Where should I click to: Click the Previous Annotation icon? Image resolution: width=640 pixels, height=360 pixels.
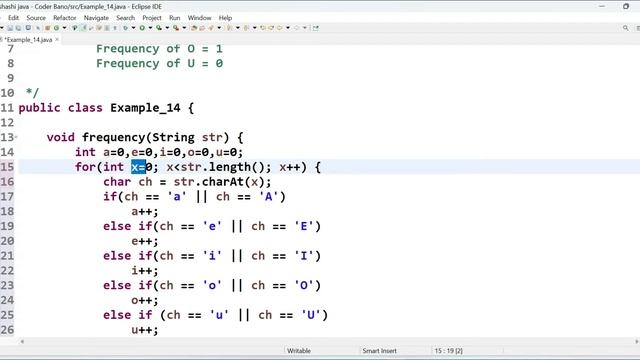[x=246, y=28]
